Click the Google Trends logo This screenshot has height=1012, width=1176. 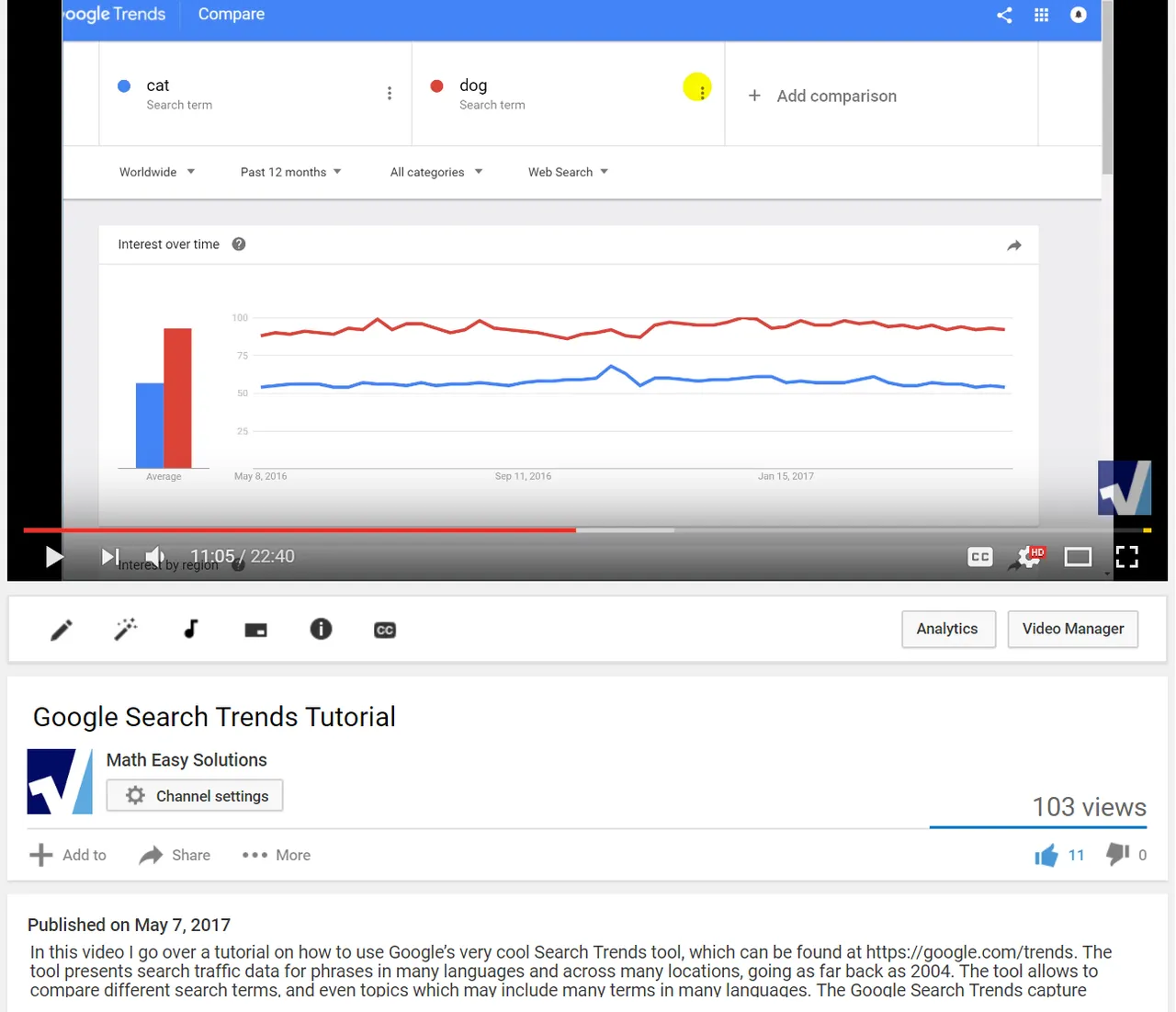tap(115, 14)
